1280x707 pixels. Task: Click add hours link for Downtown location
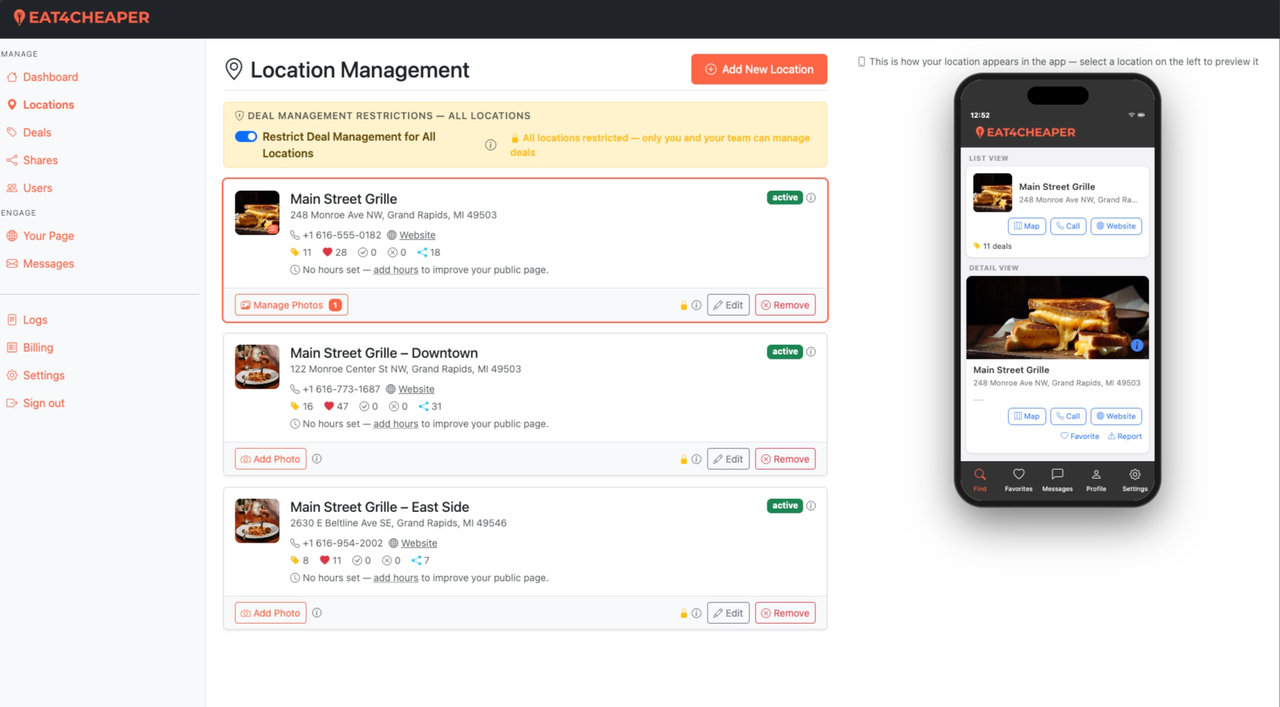pos(396,424)
